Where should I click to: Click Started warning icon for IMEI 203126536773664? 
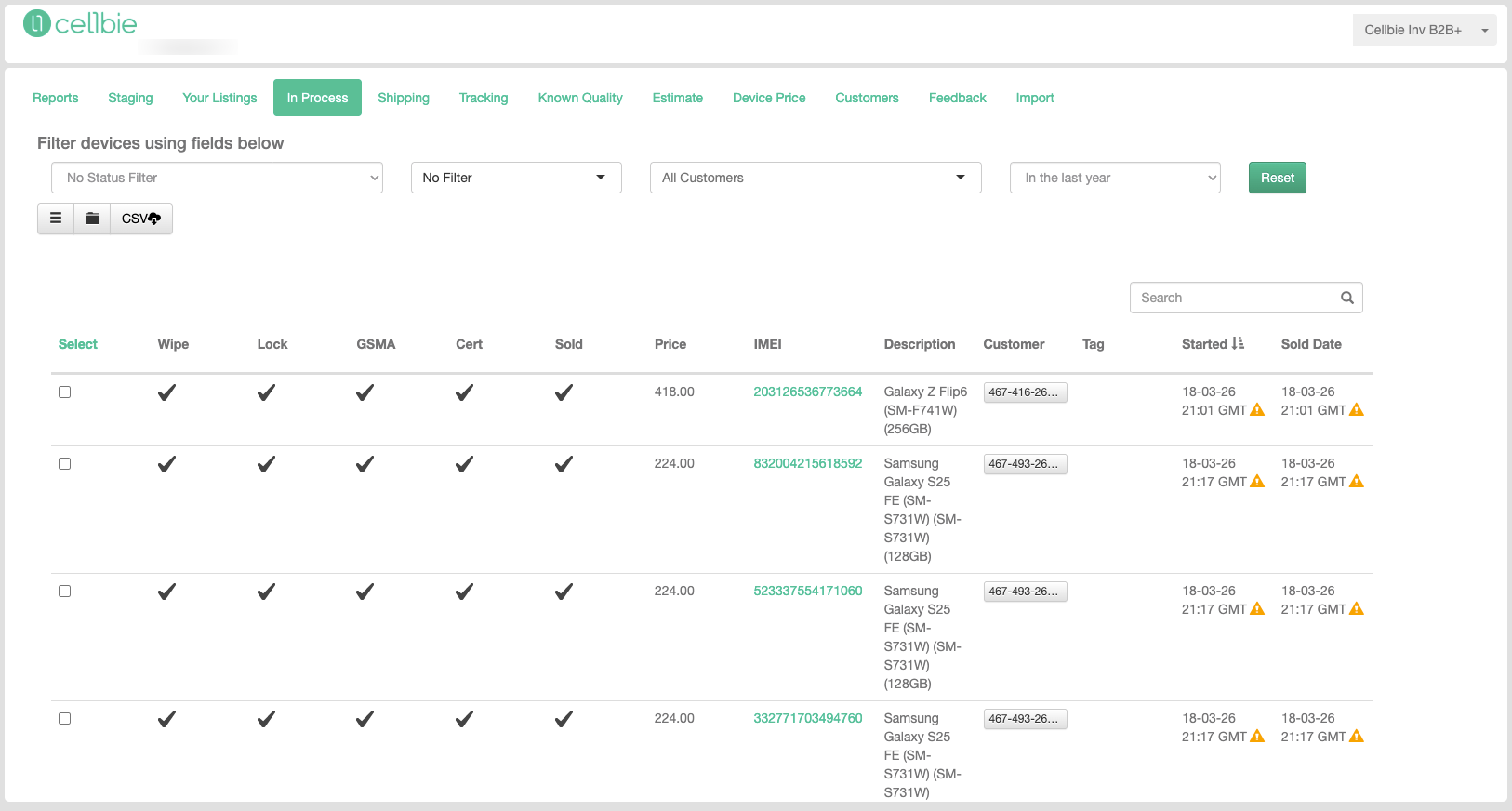(1257, 410)
